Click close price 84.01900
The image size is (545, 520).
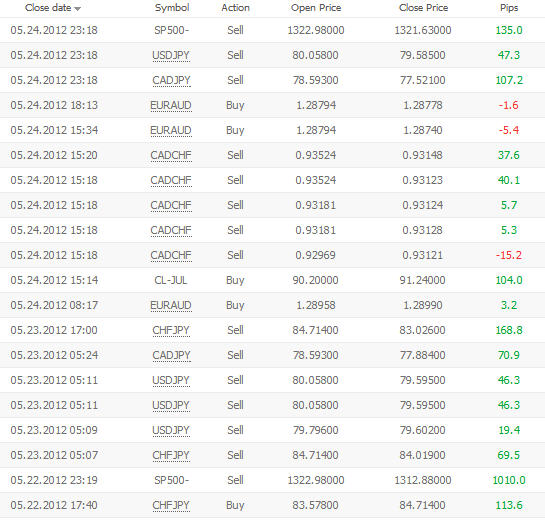(422, 455)
